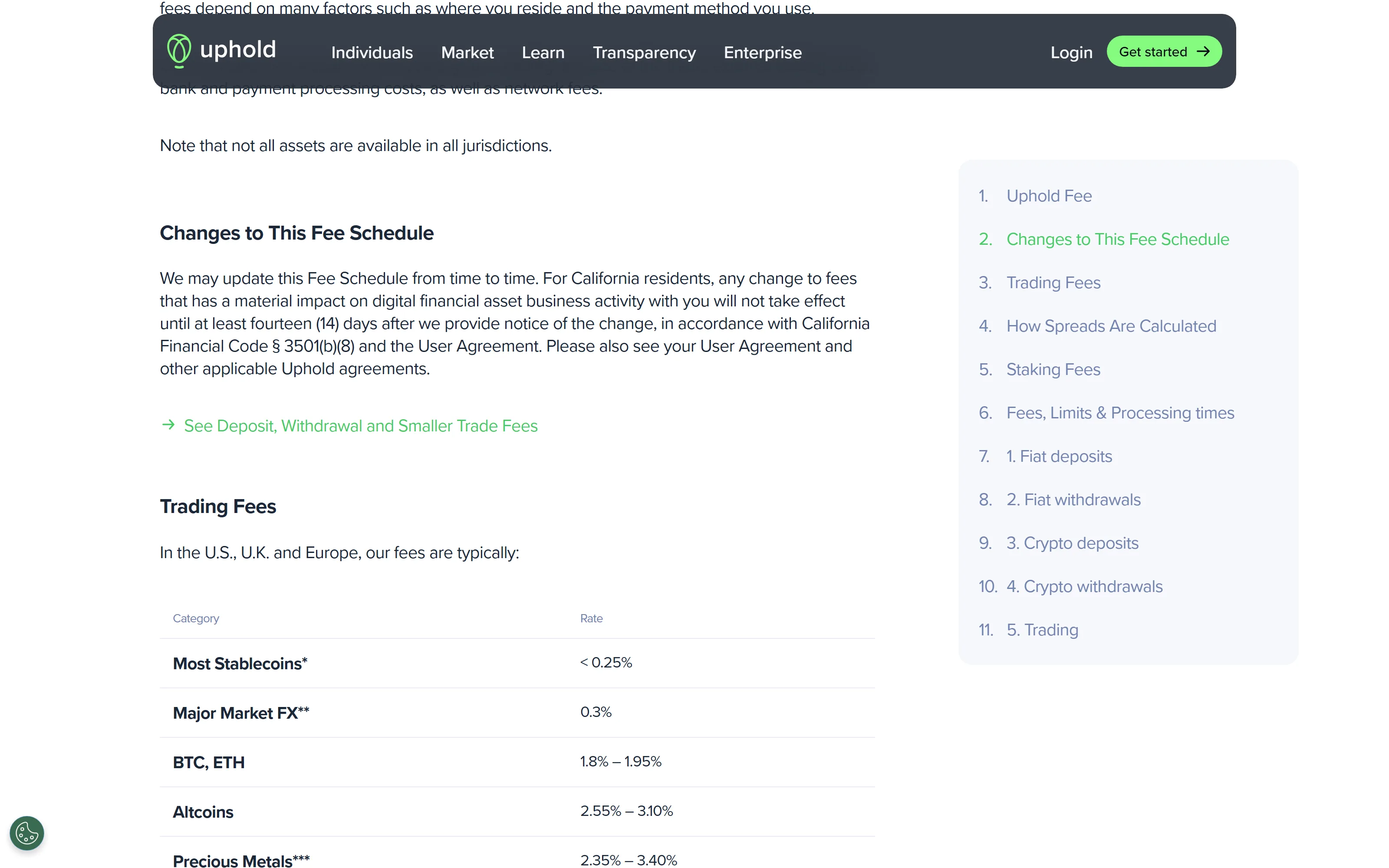Screen dimensions: 1389x868
Task: Open the Individuals menu
Action: click(372, 53)
